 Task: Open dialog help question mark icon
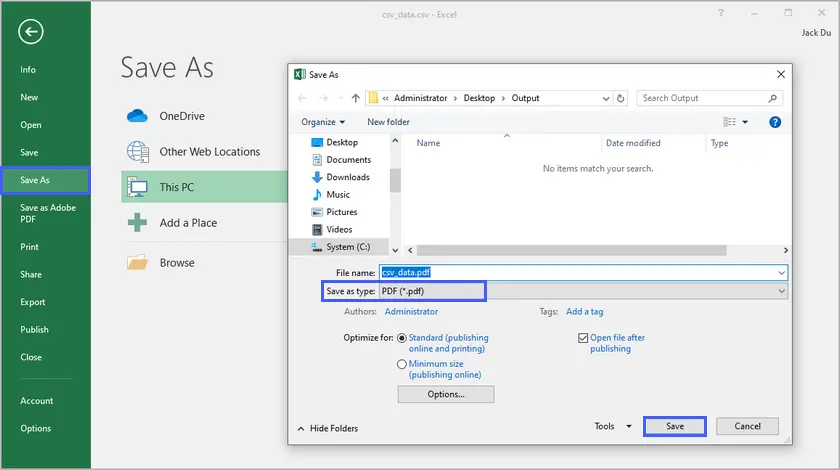click(775, 122)
